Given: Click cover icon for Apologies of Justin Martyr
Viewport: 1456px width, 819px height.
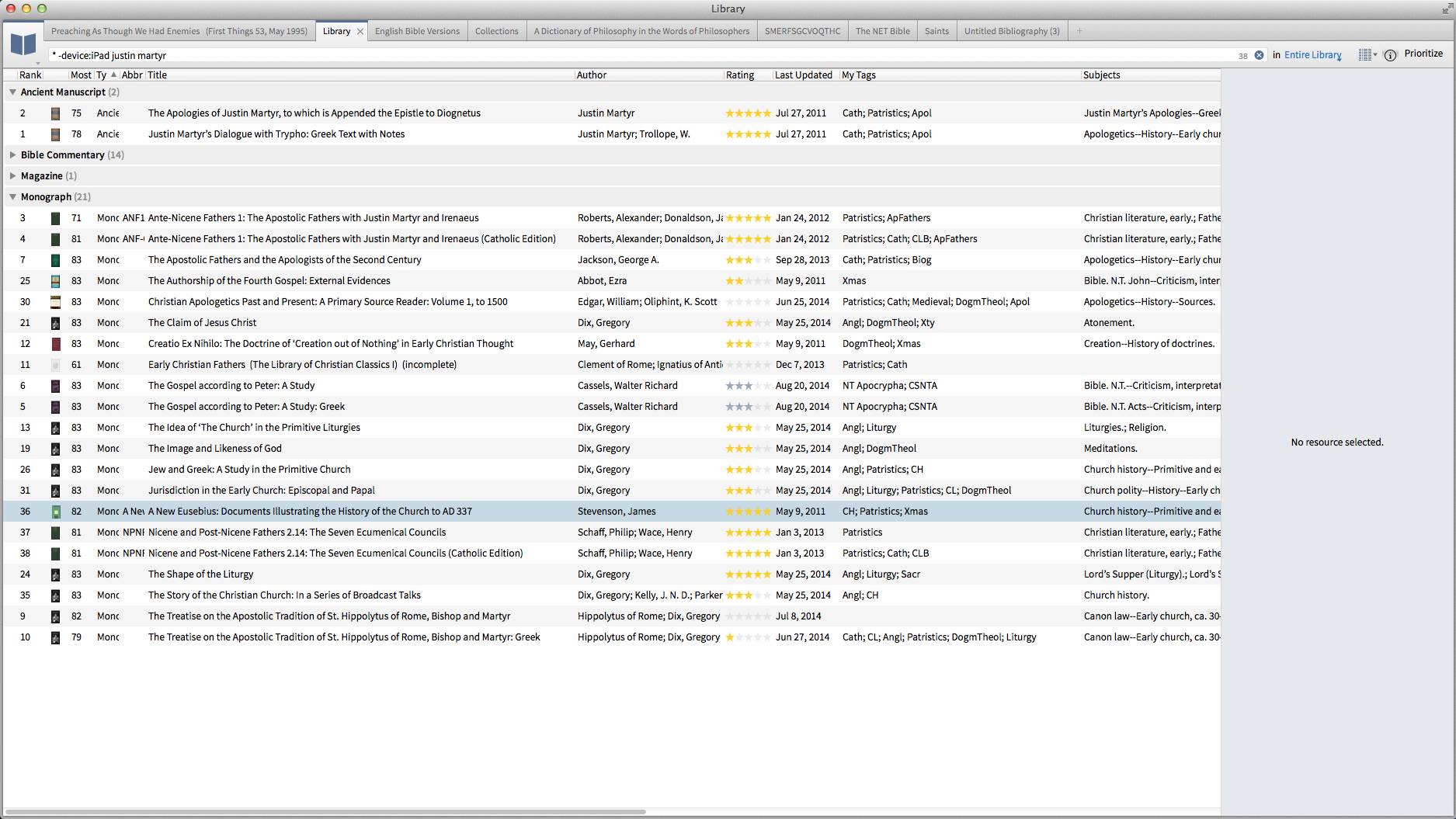Looking at the screenshot, I should point(55,113).
